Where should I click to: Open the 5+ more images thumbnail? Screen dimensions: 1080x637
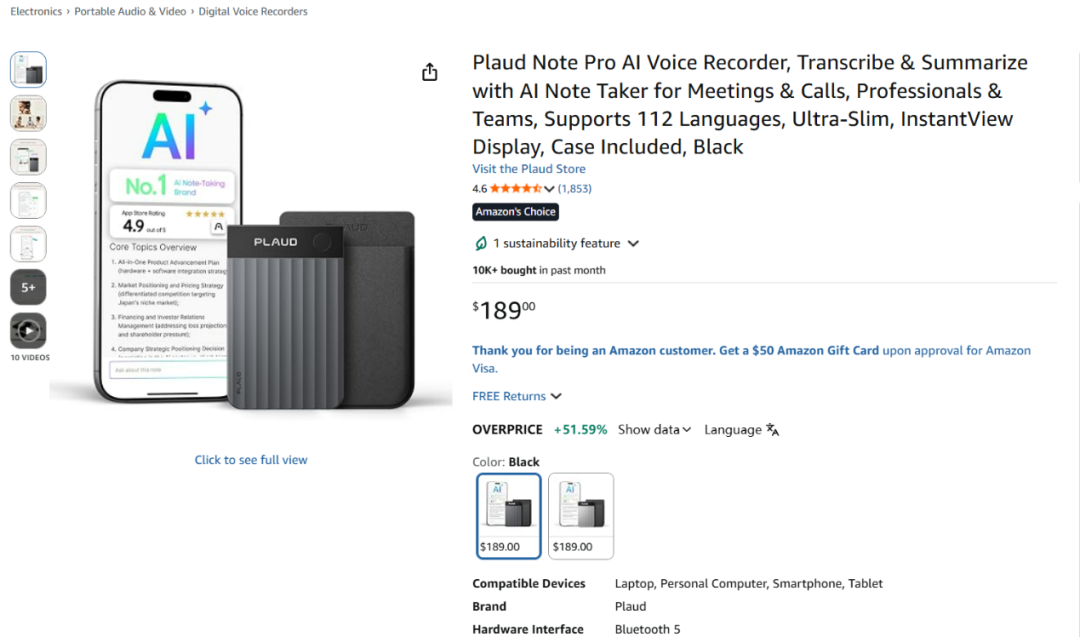28,287
